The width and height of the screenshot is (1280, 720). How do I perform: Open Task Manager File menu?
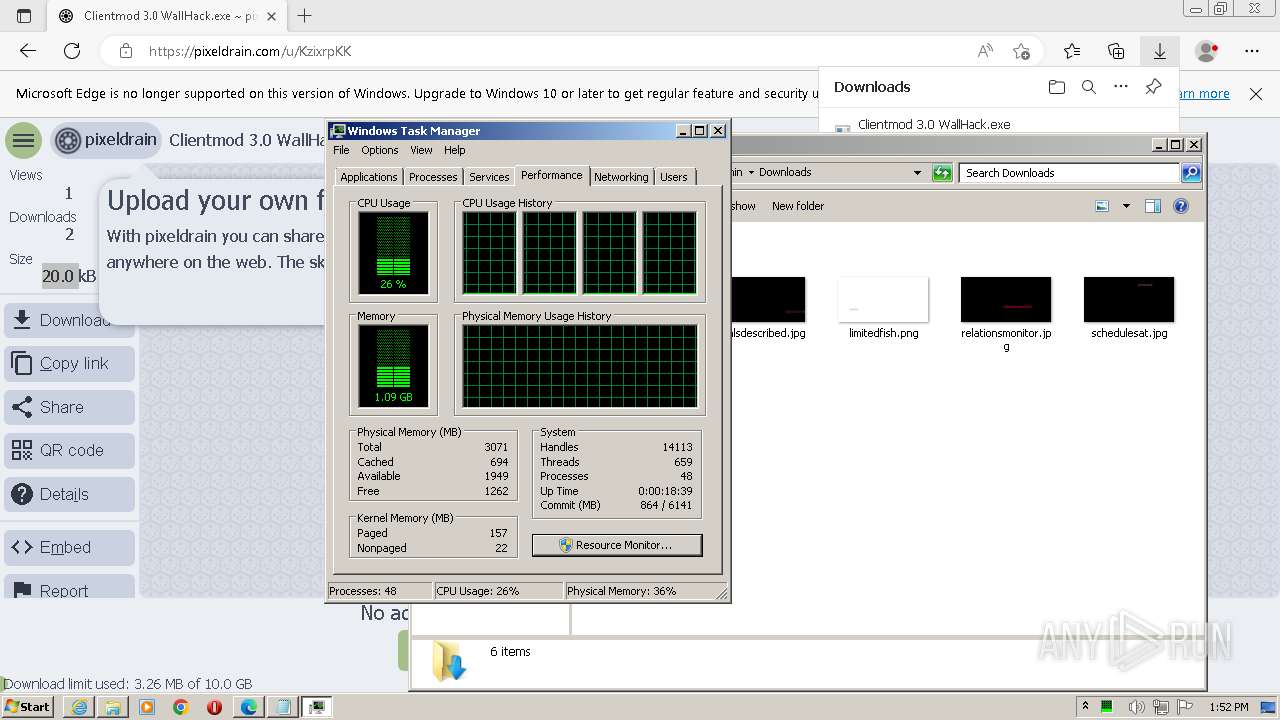pyautogui.click(x=341, y=150)
